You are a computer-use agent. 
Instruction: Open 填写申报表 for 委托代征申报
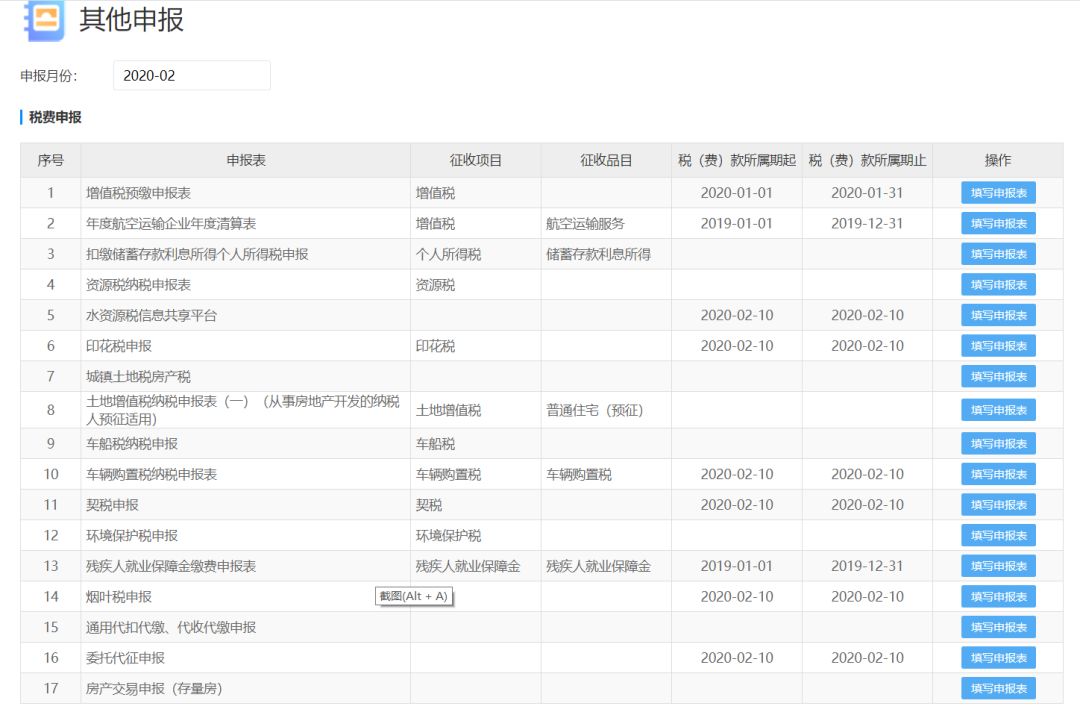pos(998,658)
